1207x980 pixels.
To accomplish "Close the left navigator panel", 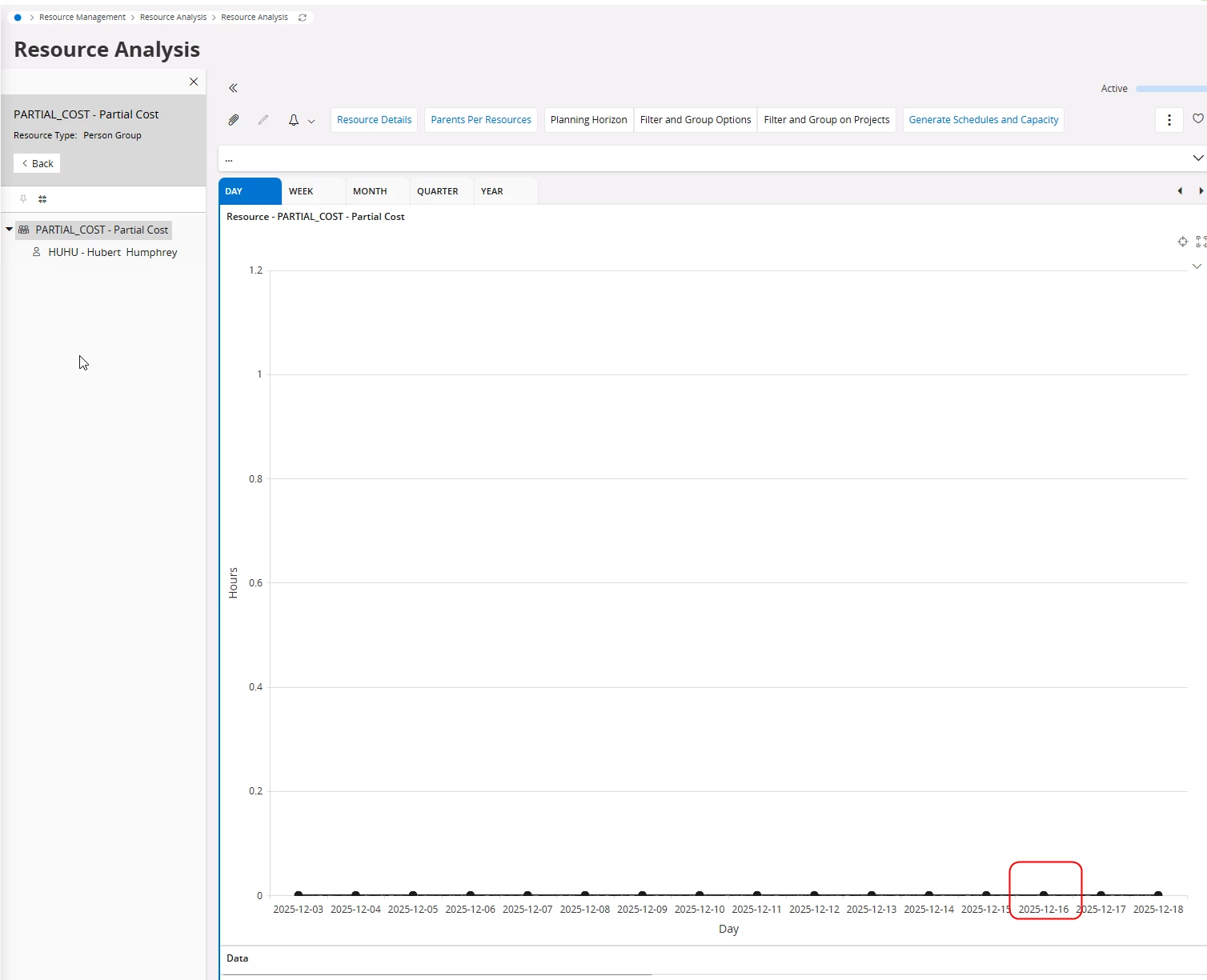I will pyautogui.click(x=194, y=82).
